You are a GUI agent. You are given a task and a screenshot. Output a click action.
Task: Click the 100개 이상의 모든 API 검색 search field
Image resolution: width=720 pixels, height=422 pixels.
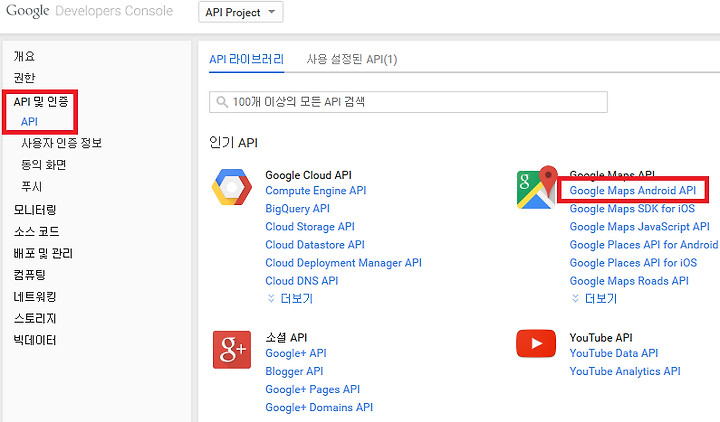(408, 102)
